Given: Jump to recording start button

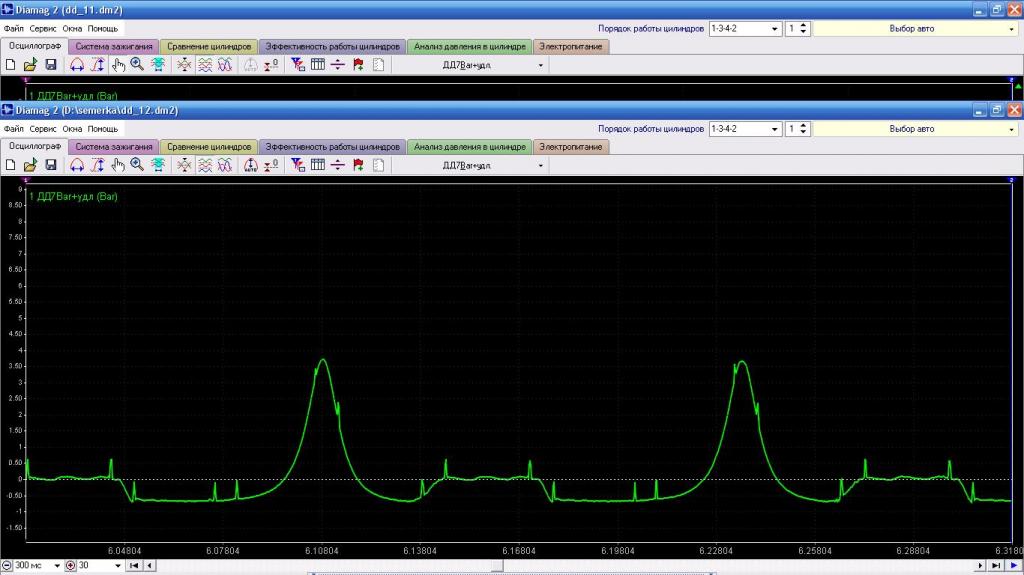Looking at the screenshot, I should coord(134,566).
